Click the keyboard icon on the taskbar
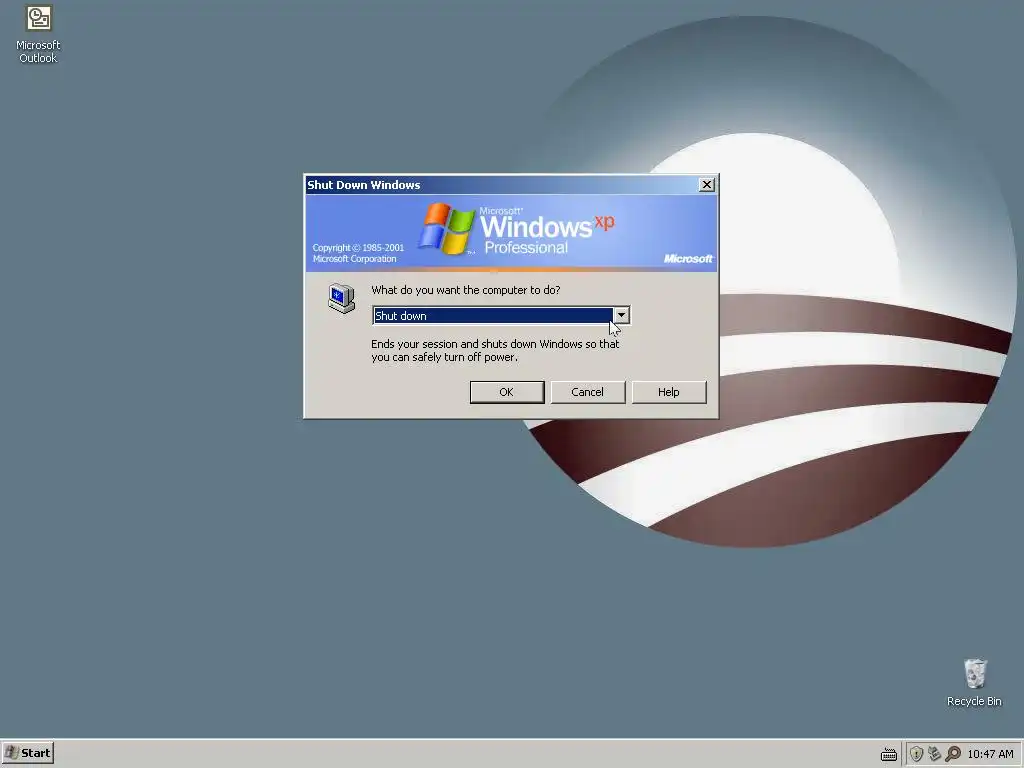1024x768 pixels. (x=888, y=754)
